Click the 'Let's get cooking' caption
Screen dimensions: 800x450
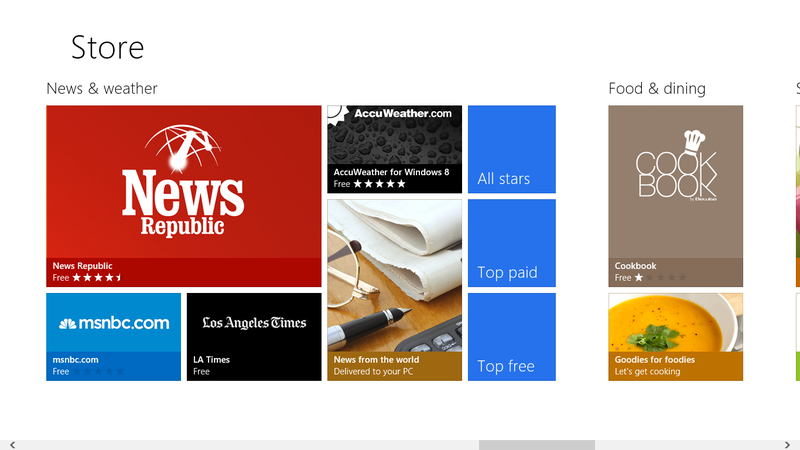tap(647, 371)
